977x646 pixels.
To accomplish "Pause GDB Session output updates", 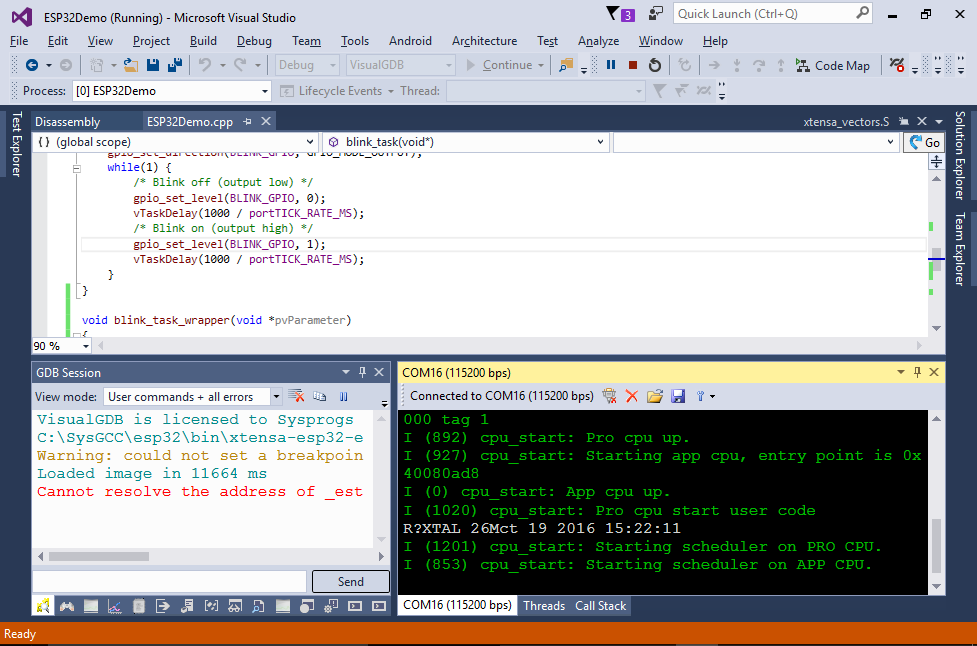I will coord(344,396).
